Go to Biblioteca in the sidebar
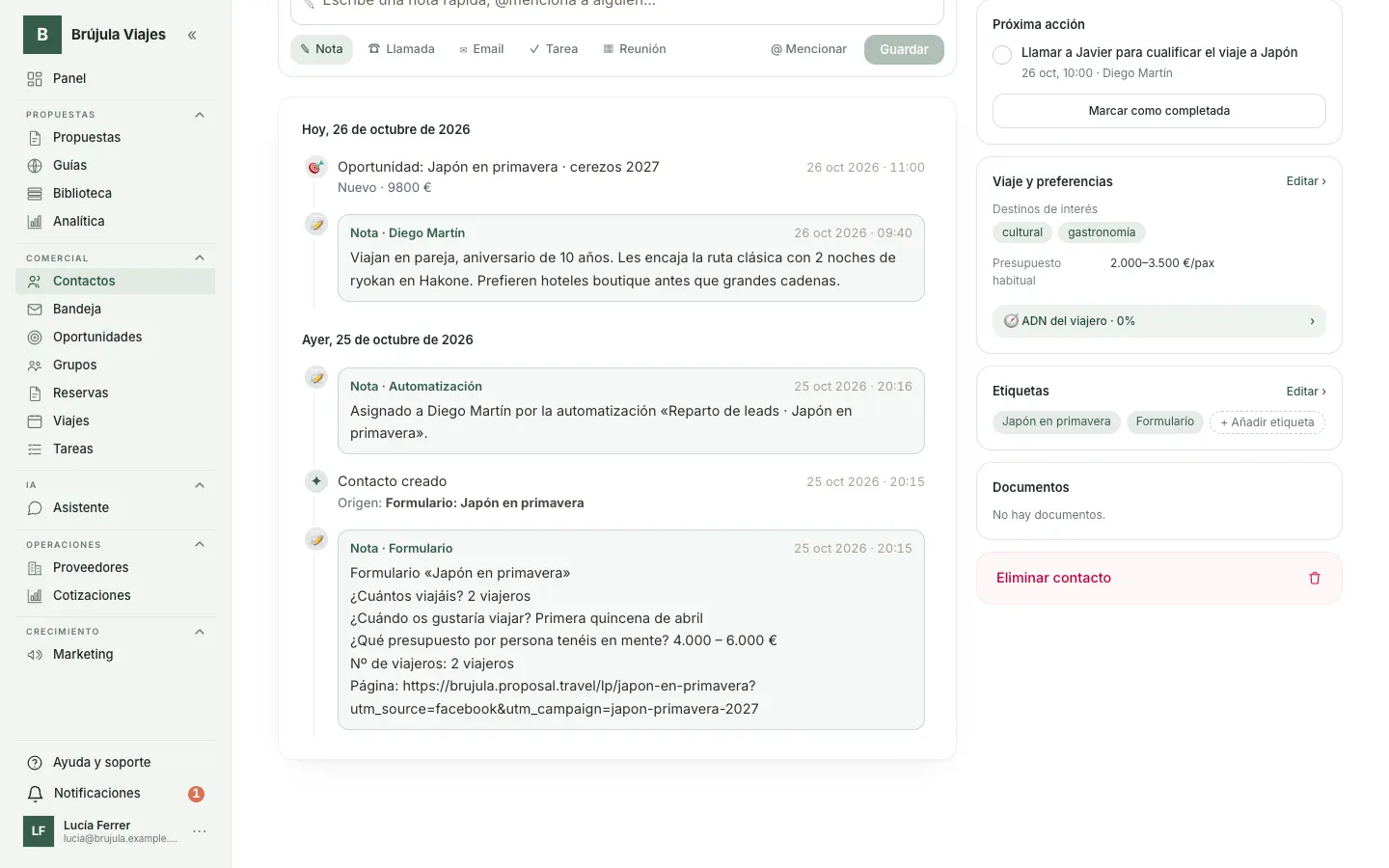The width and height of the screenshot is (1389, 868). point(115,193)
